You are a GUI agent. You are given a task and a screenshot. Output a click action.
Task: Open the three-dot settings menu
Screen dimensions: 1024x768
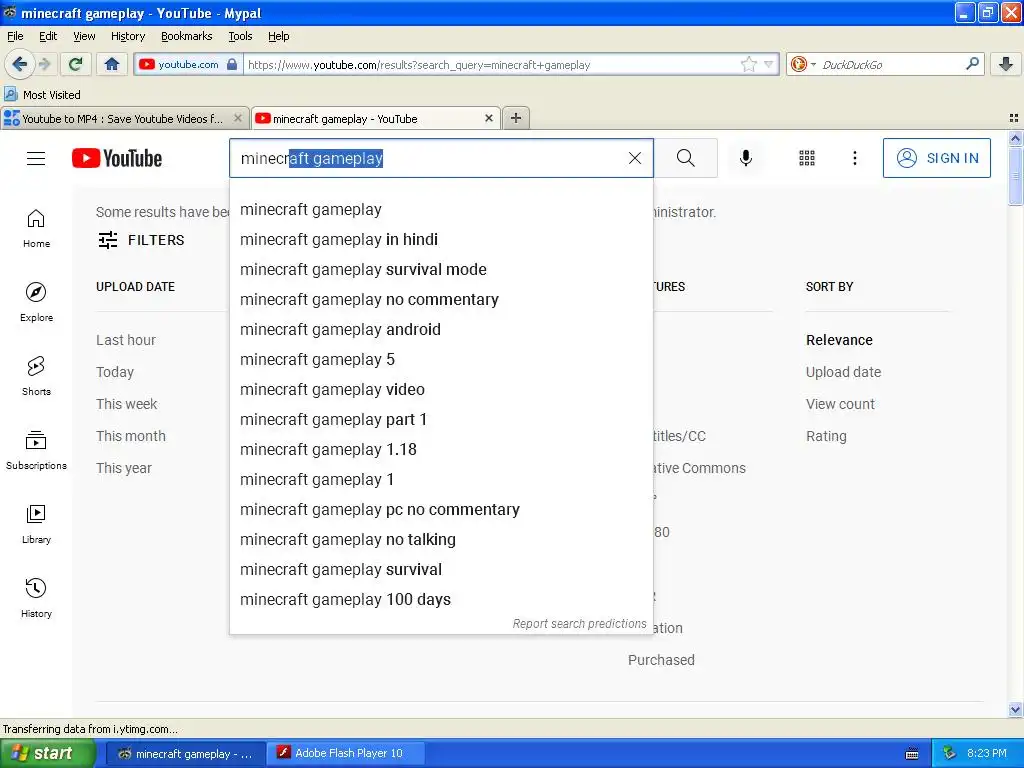(x=855, y=158)
